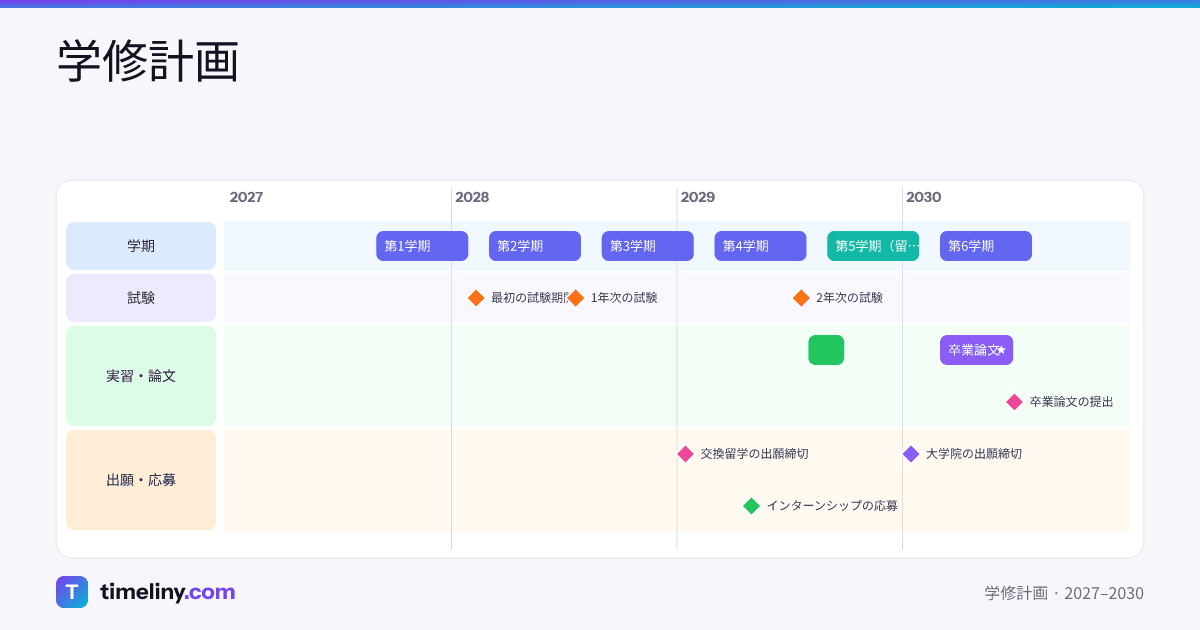Screen dimensions: 1200x630
Task: Click the 交換留学の出願締切 label text
Action: point(754,454)
